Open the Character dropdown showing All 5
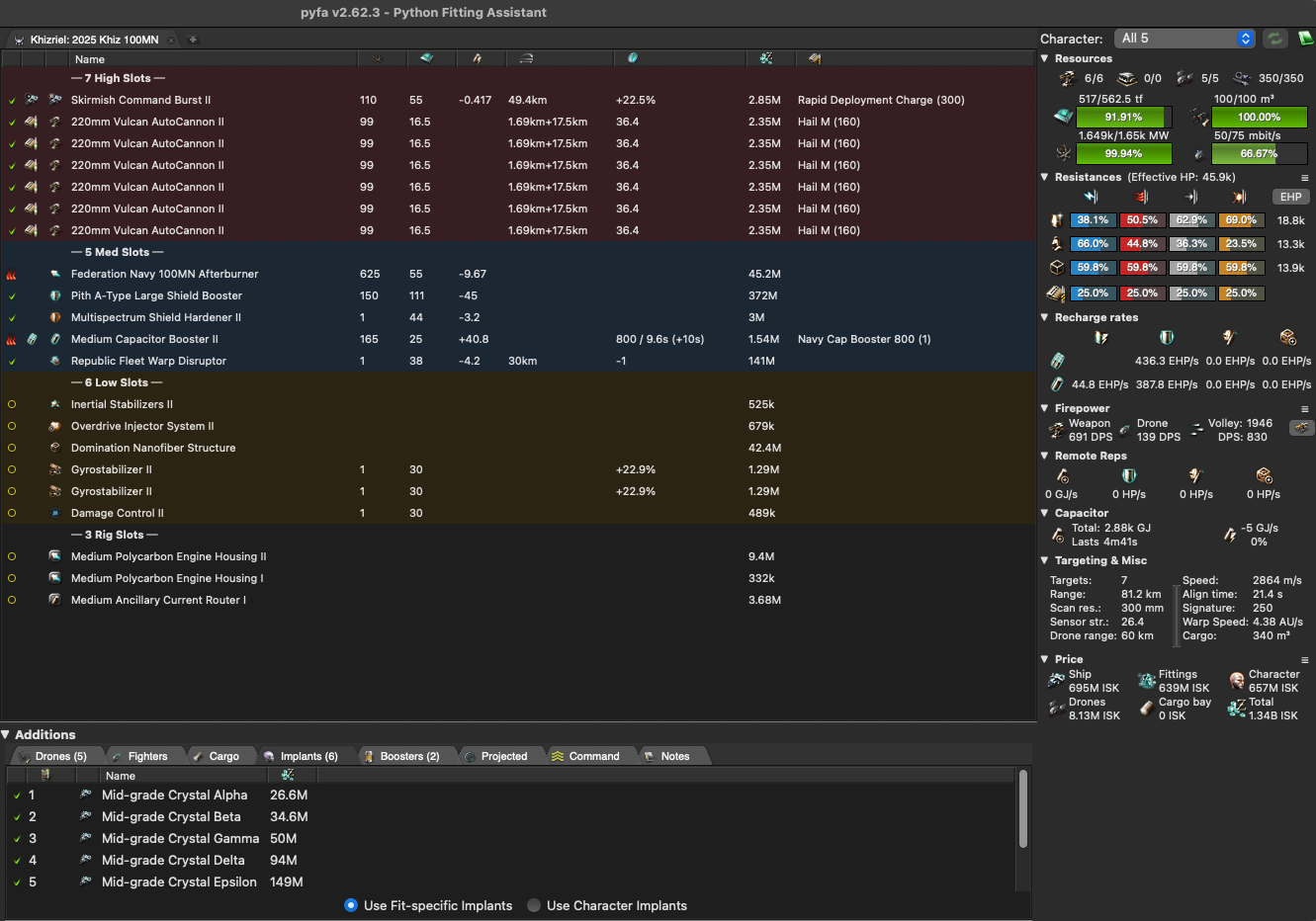Viewport: 1316px width, 921px height. pos(1184,39)
